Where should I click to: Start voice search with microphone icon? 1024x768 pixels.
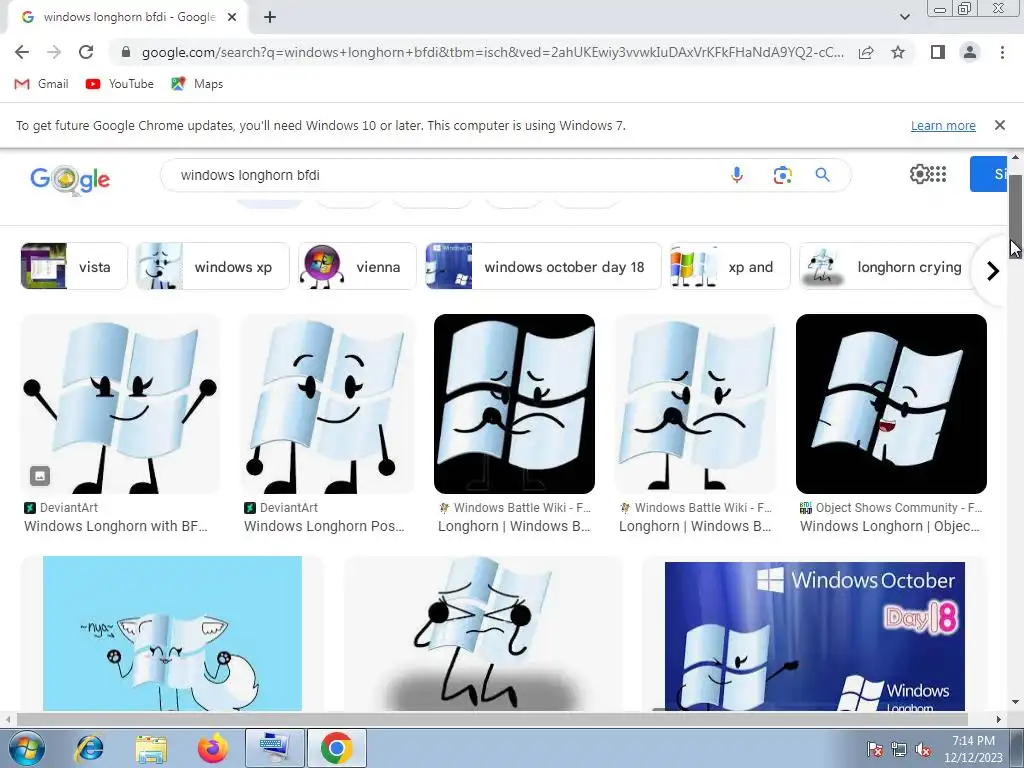click(x=737, y=175)
